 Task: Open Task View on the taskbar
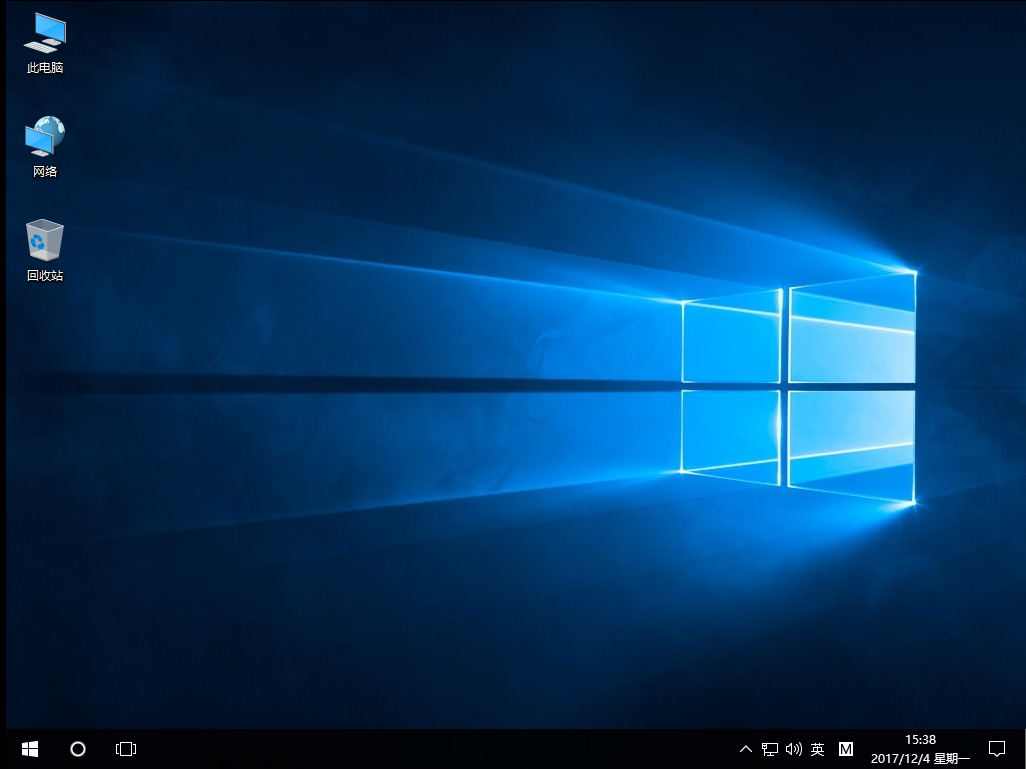125,748
